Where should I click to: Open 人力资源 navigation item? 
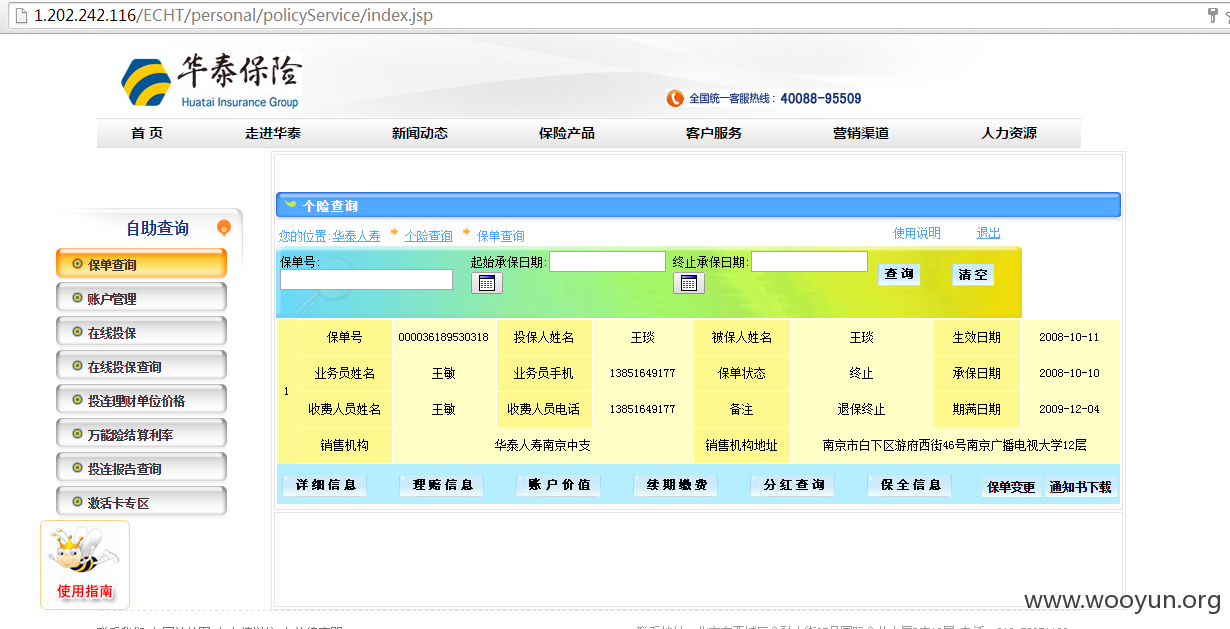pos(1009,133)
